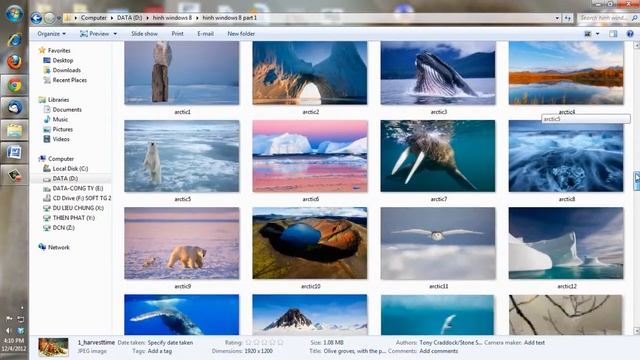Open the Organize dropdown menu
The image size is (640, 360).
[51, 34]
